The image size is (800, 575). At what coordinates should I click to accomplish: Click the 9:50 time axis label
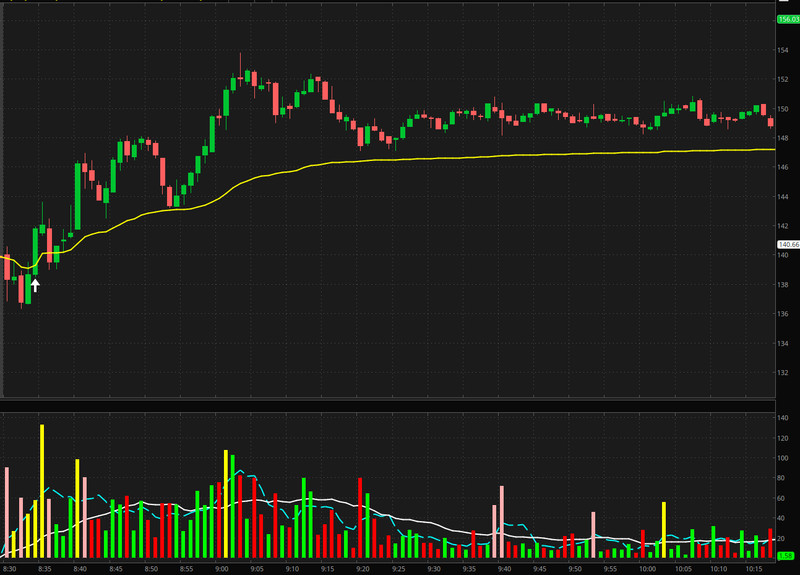click(575, 569)
